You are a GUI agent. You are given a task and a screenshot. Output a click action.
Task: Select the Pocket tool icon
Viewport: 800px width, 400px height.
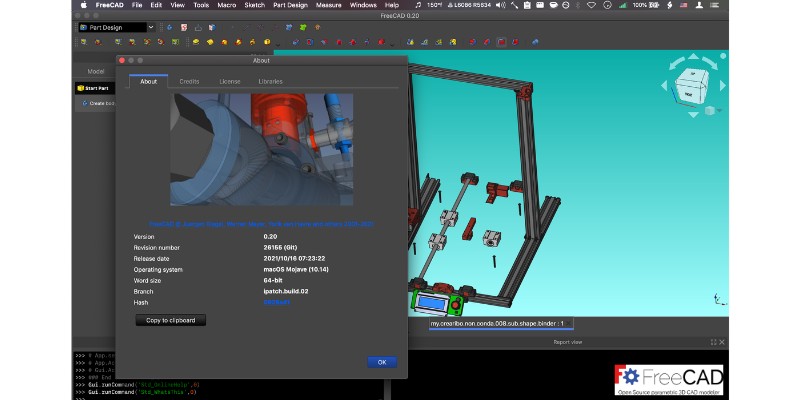tap(296, 42)
